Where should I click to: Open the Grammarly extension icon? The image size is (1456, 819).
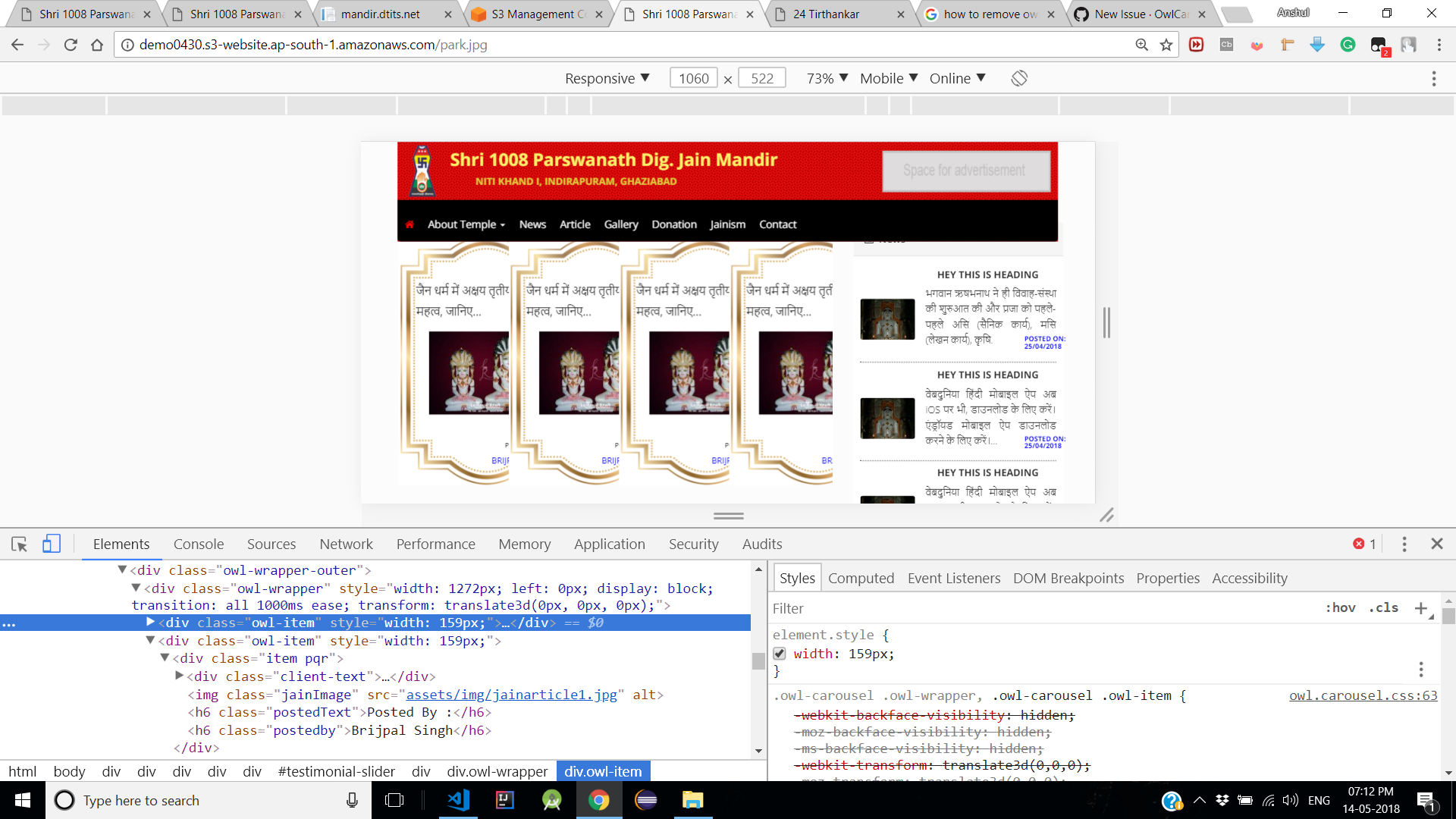coord(1348,45)
